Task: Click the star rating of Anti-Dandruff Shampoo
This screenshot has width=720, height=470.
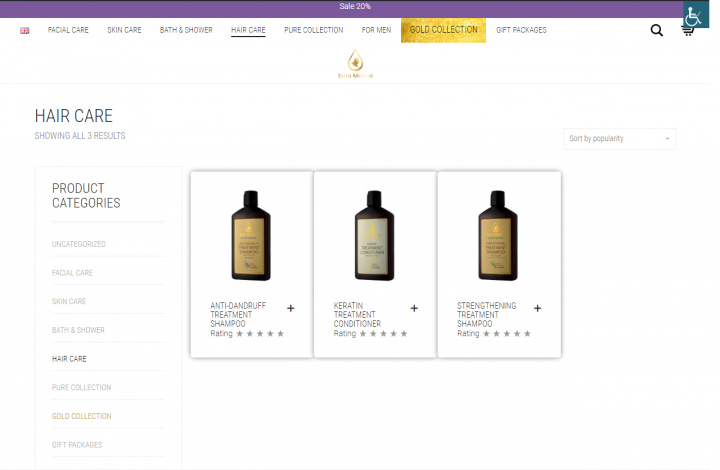Action: click(260, 334)
